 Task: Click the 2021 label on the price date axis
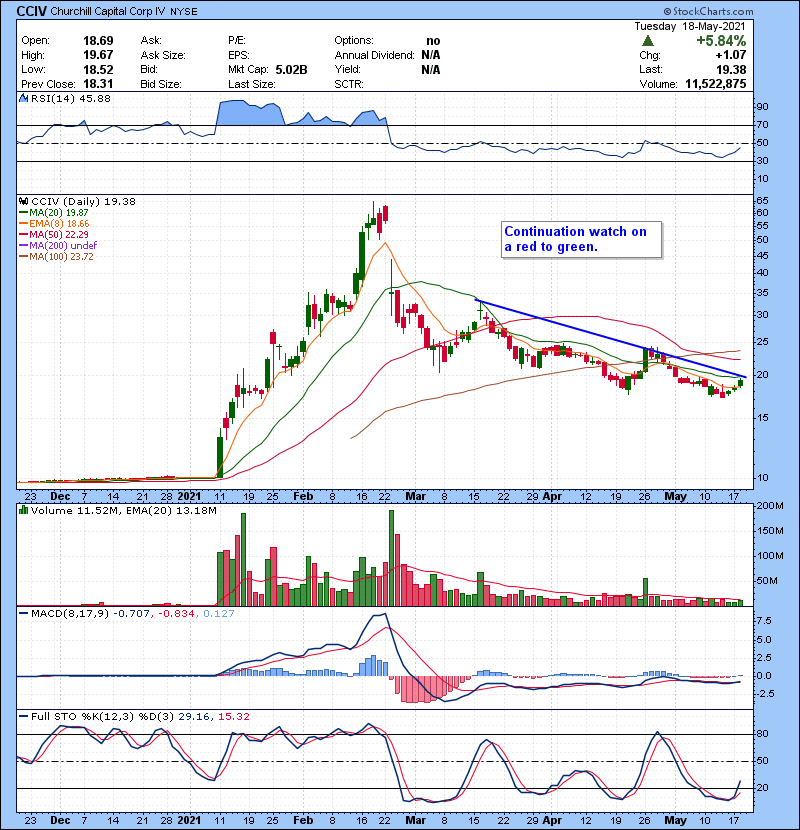(189, 497)
